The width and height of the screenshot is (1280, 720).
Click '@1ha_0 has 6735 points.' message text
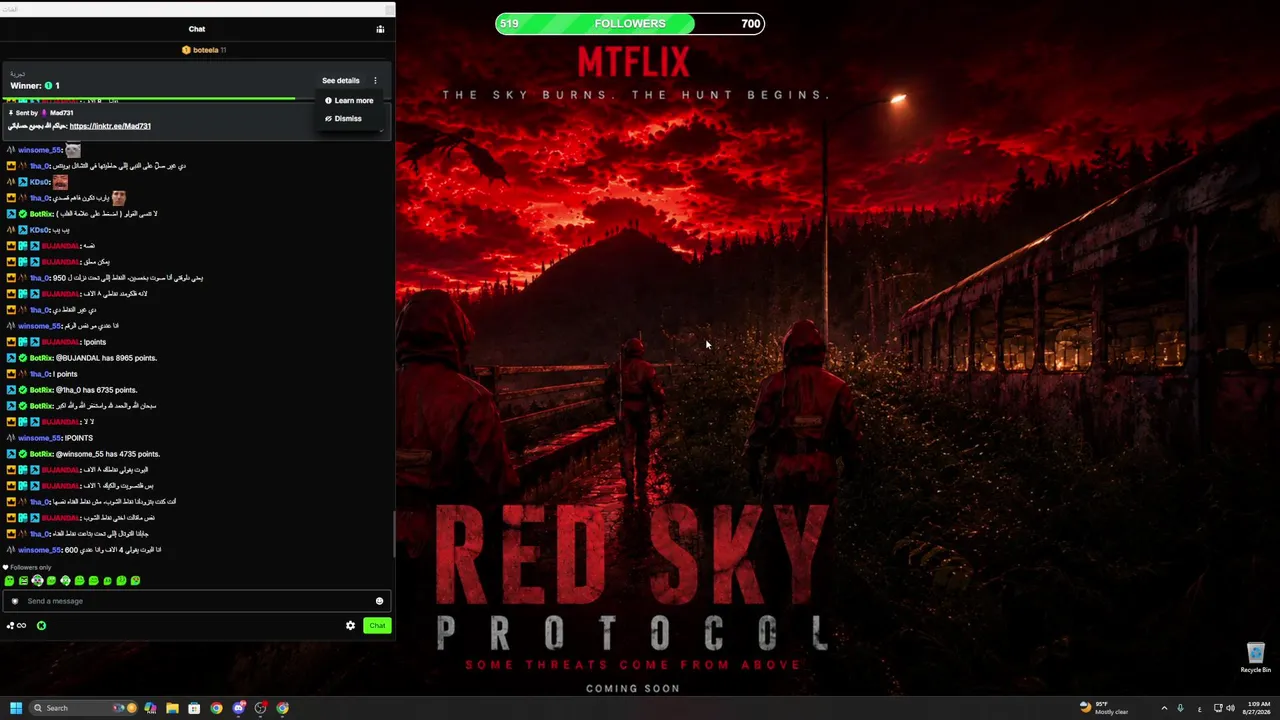(97, 390)
